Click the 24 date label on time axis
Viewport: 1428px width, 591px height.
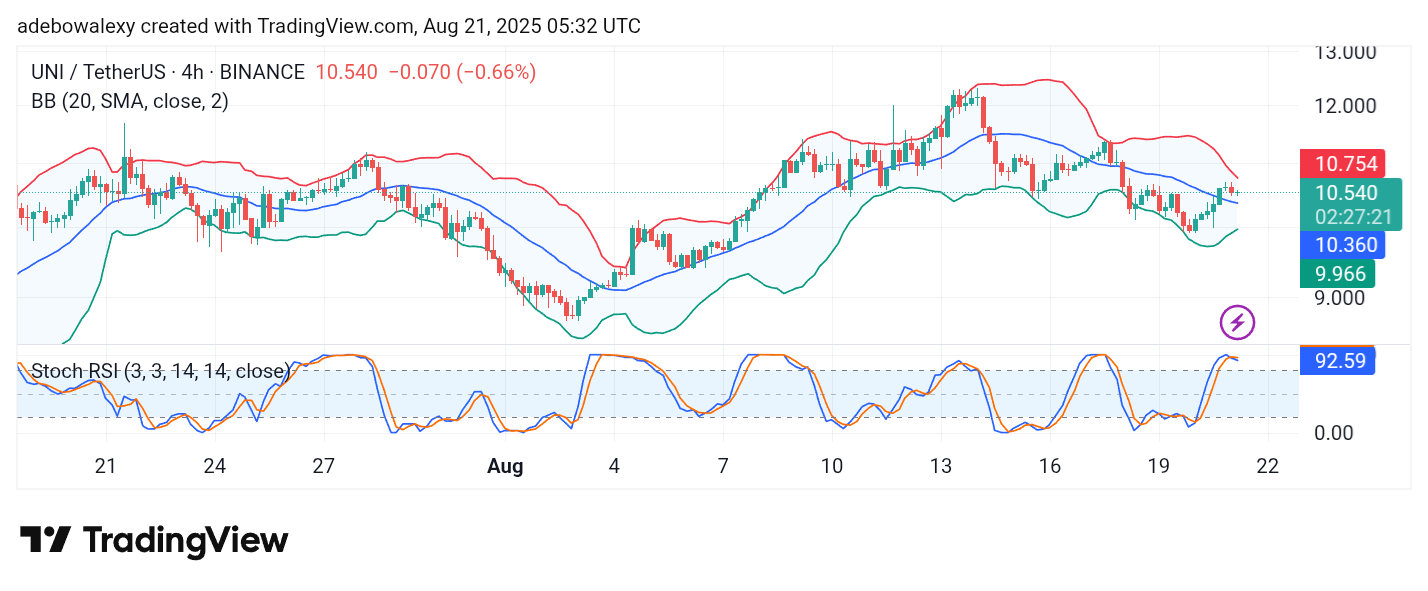coord(214,465)
